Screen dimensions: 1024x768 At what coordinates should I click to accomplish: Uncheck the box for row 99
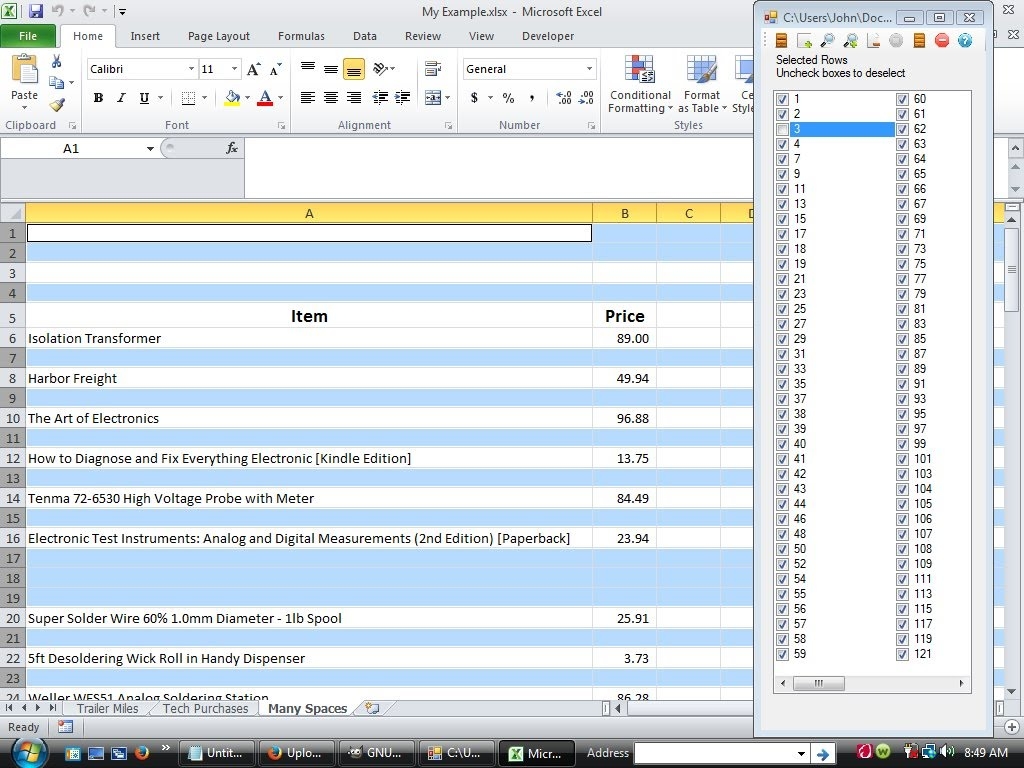(x=903, y=444)
